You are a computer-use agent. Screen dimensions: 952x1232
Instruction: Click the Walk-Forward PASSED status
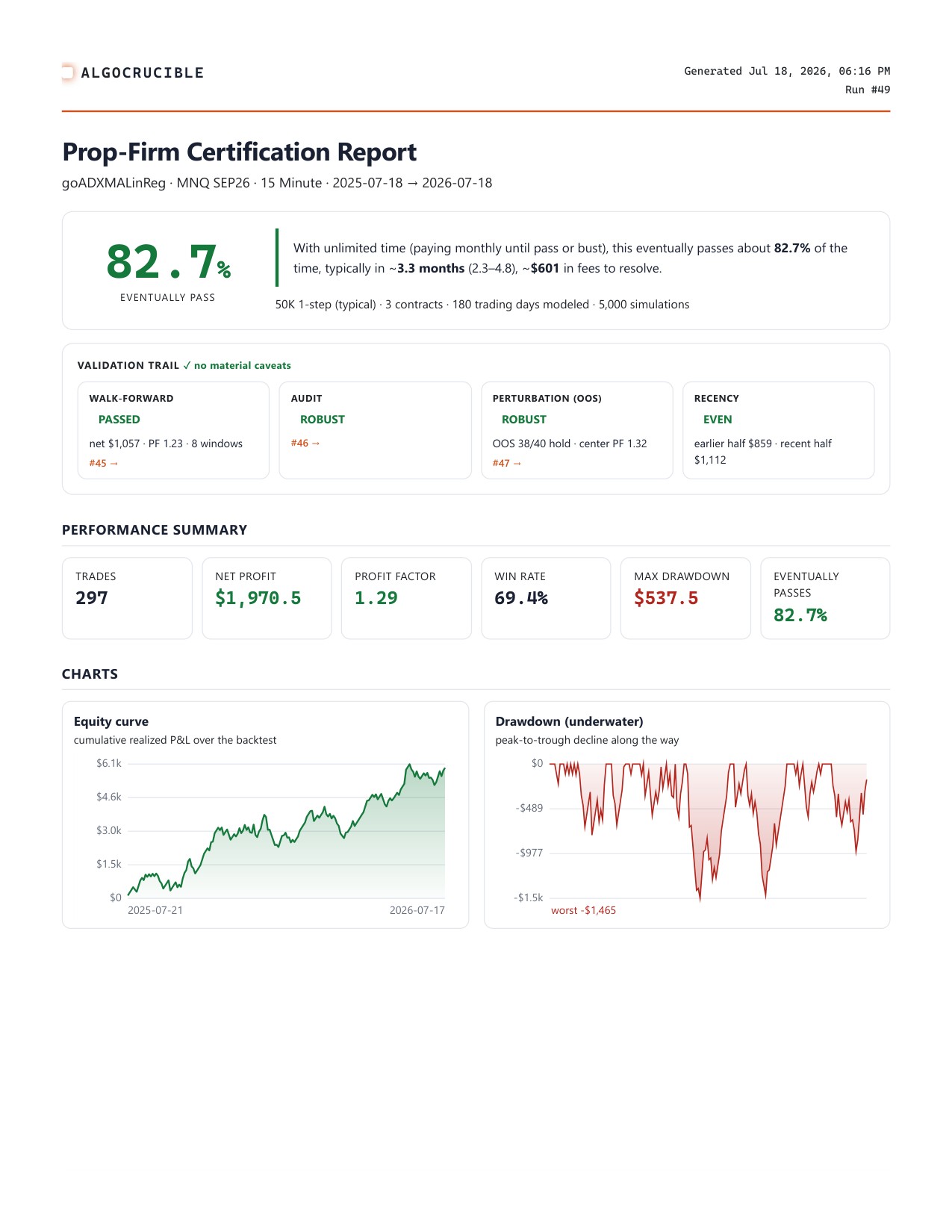coord(119,420)
